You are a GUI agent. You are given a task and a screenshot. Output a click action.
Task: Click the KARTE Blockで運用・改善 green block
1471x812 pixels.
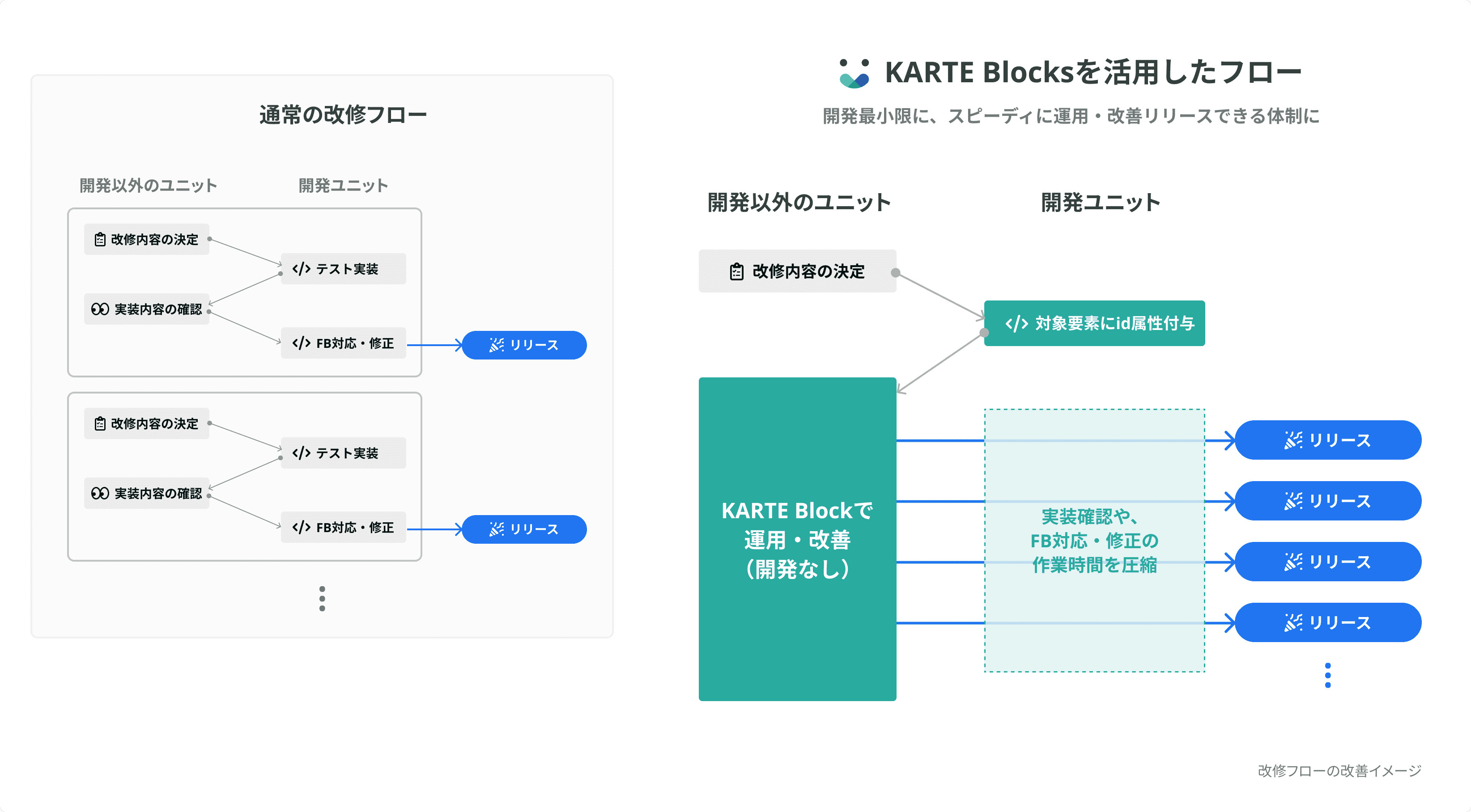(798, 539)
